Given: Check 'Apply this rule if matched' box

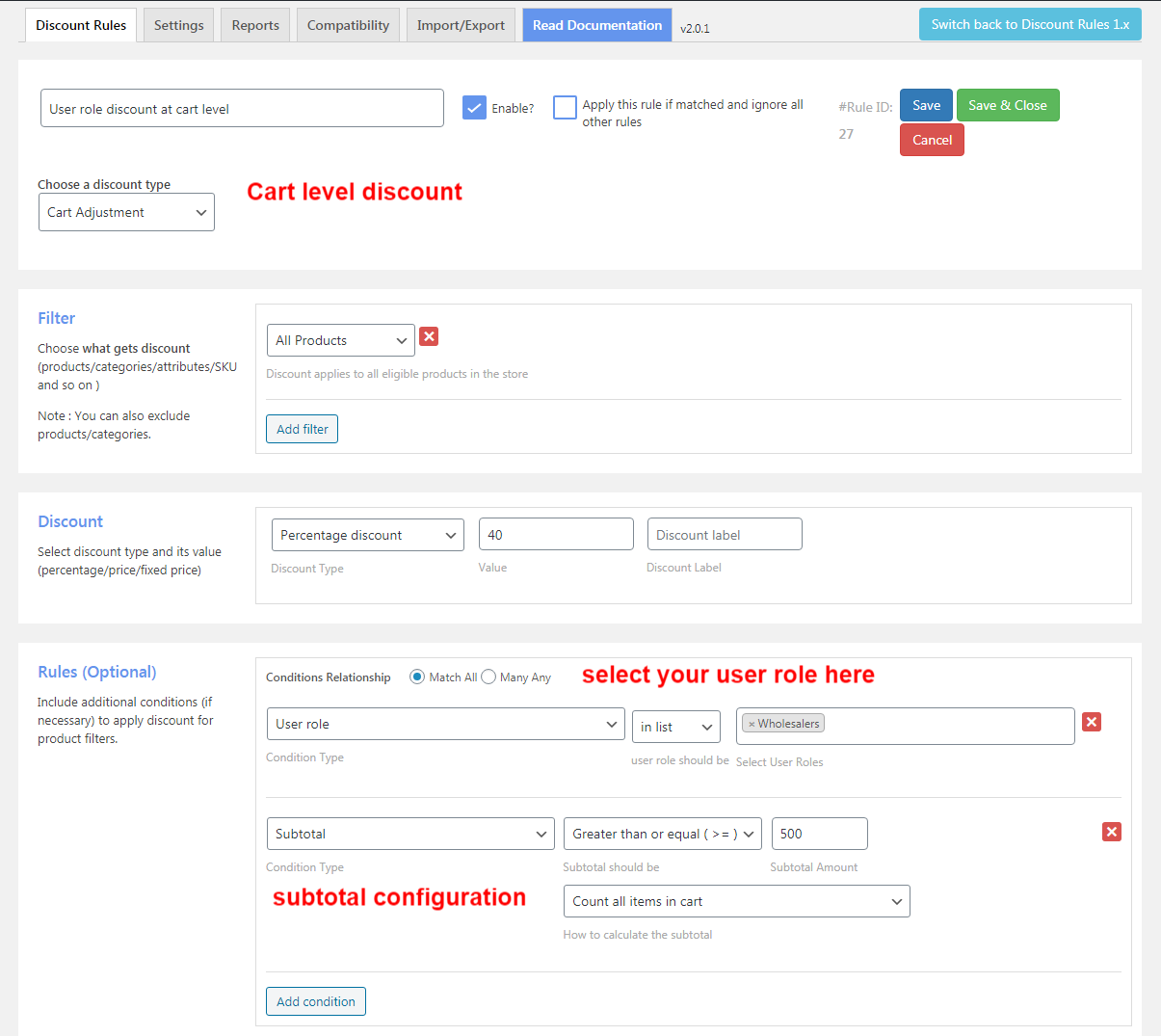Looking at the screenshot, I should click(565, 108).
